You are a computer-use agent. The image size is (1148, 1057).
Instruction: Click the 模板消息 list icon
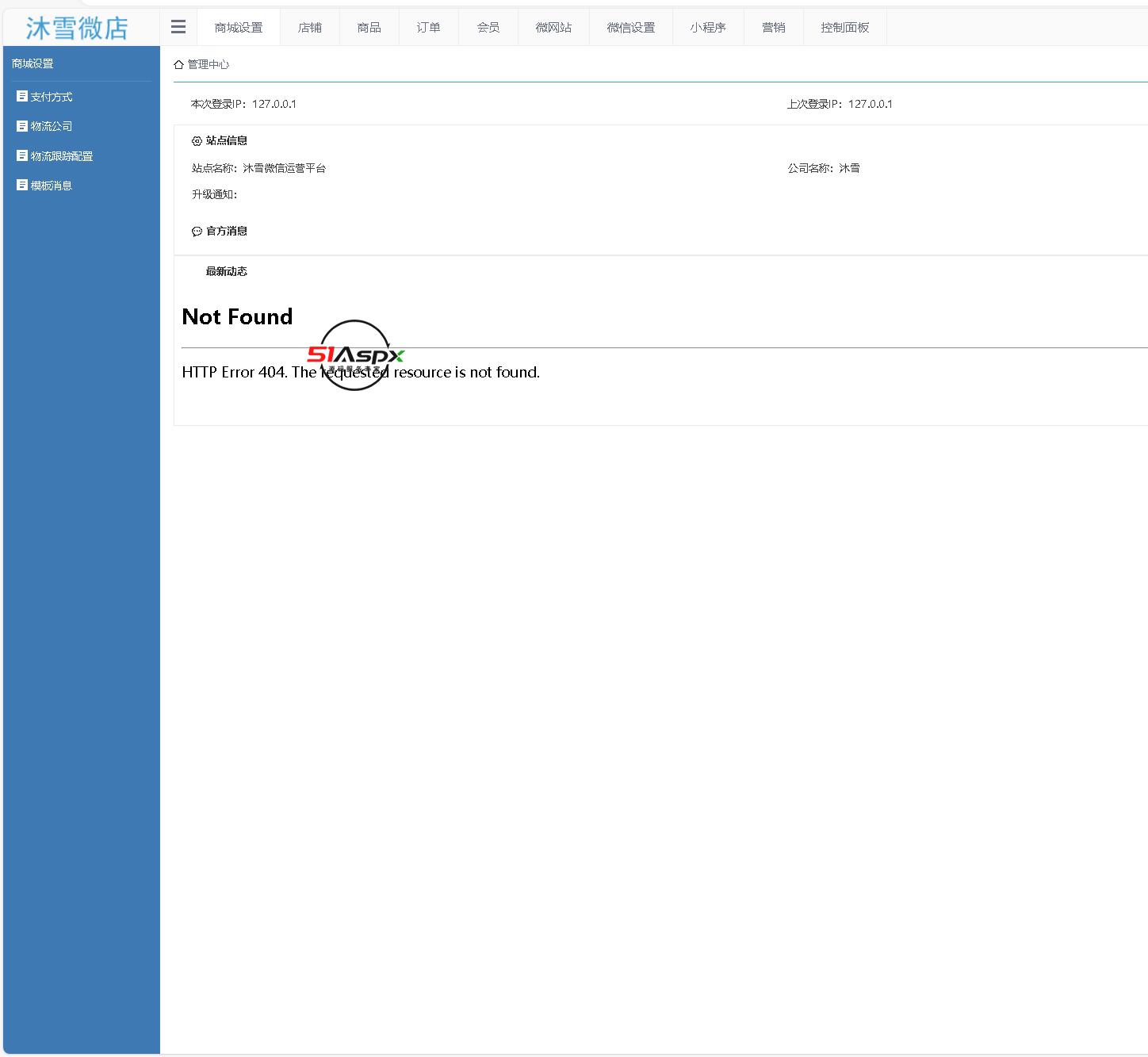pos(22,185)
